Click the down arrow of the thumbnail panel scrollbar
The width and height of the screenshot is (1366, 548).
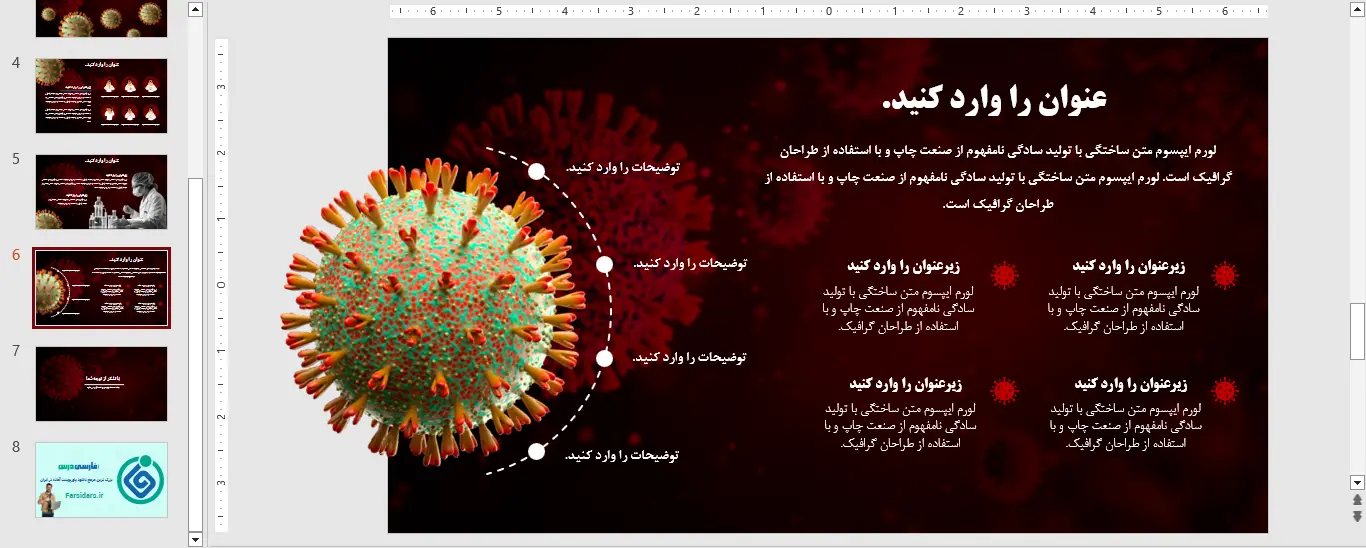(x=195, y=539)
